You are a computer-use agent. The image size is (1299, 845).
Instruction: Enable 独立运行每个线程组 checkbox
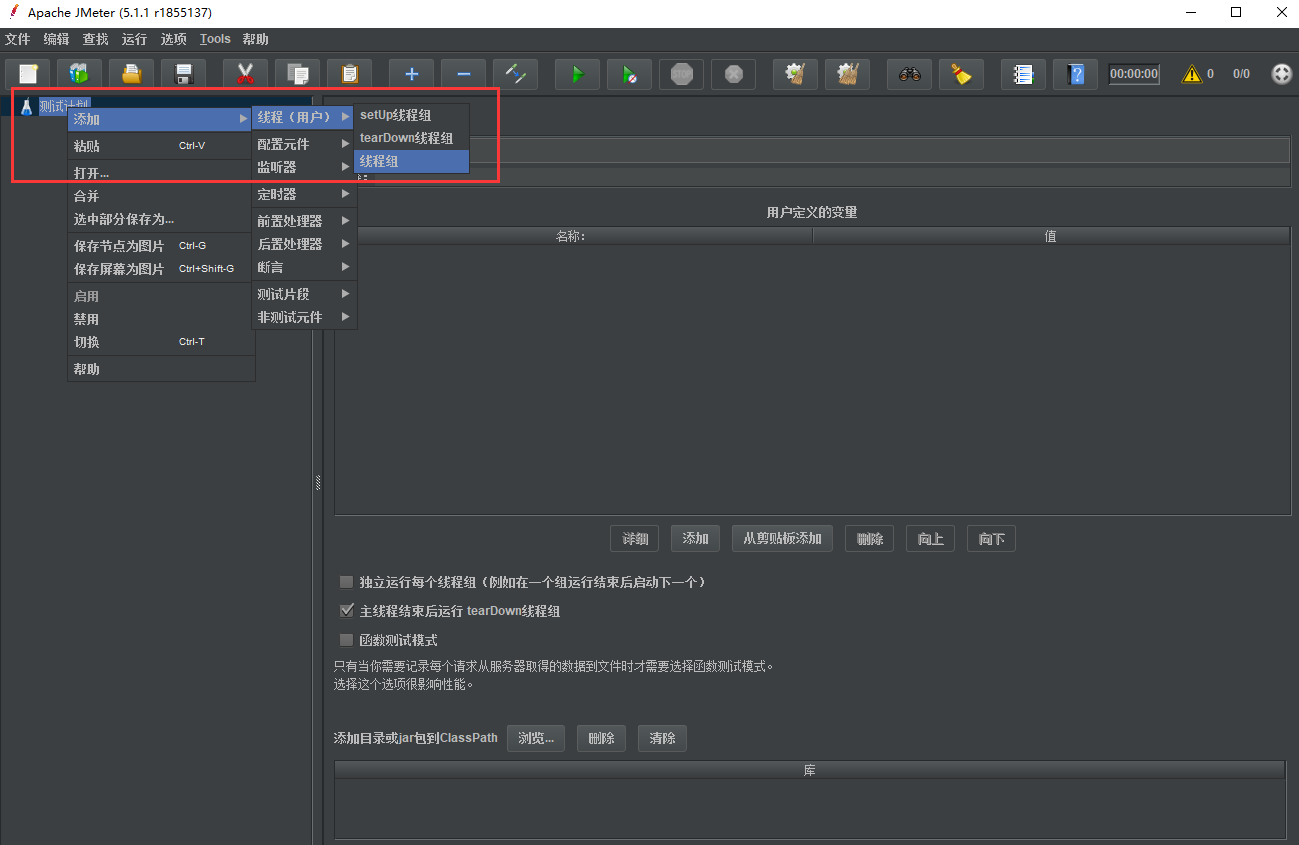pos(347,582)
